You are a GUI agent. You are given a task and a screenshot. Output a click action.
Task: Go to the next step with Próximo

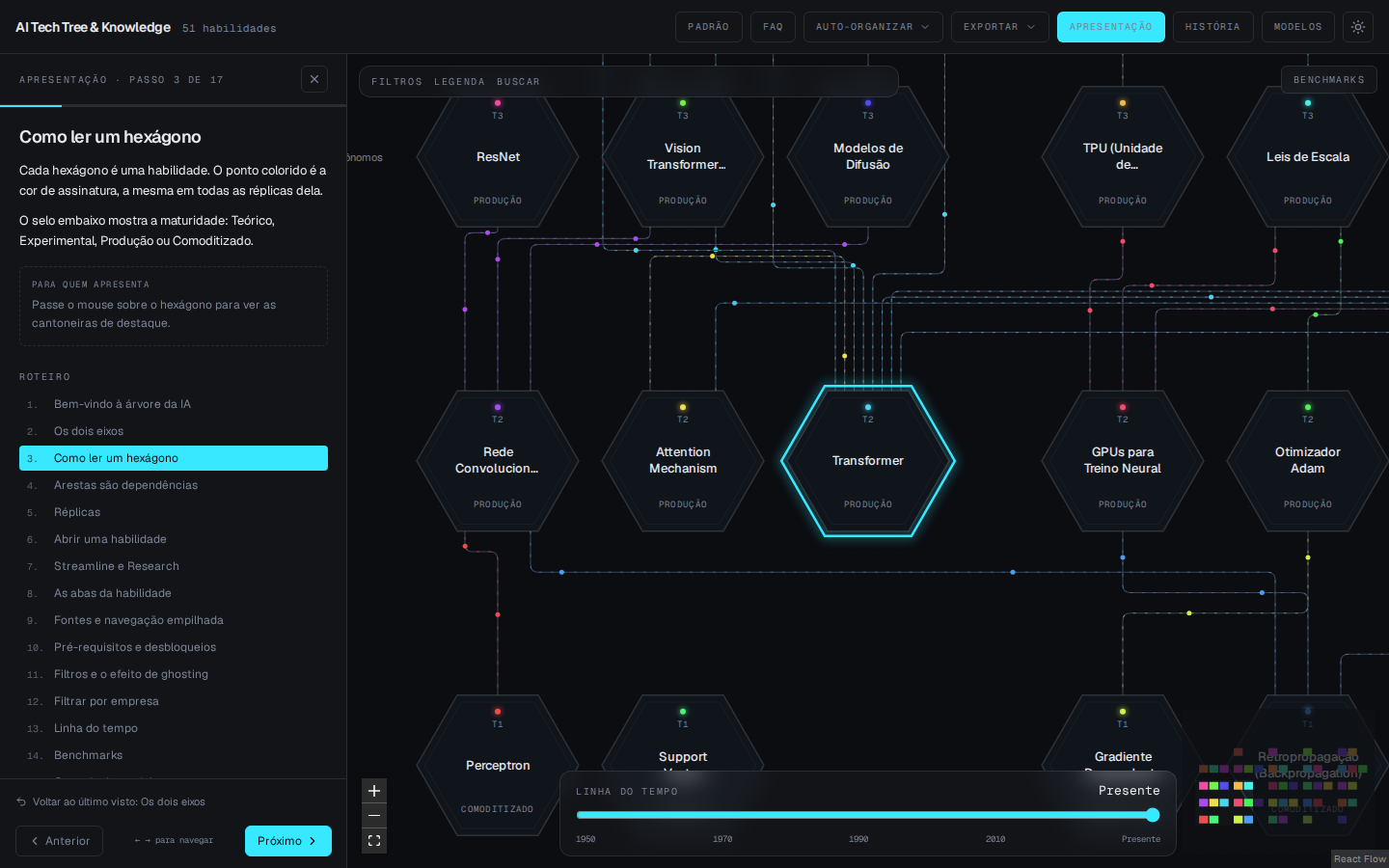point(288,841)
